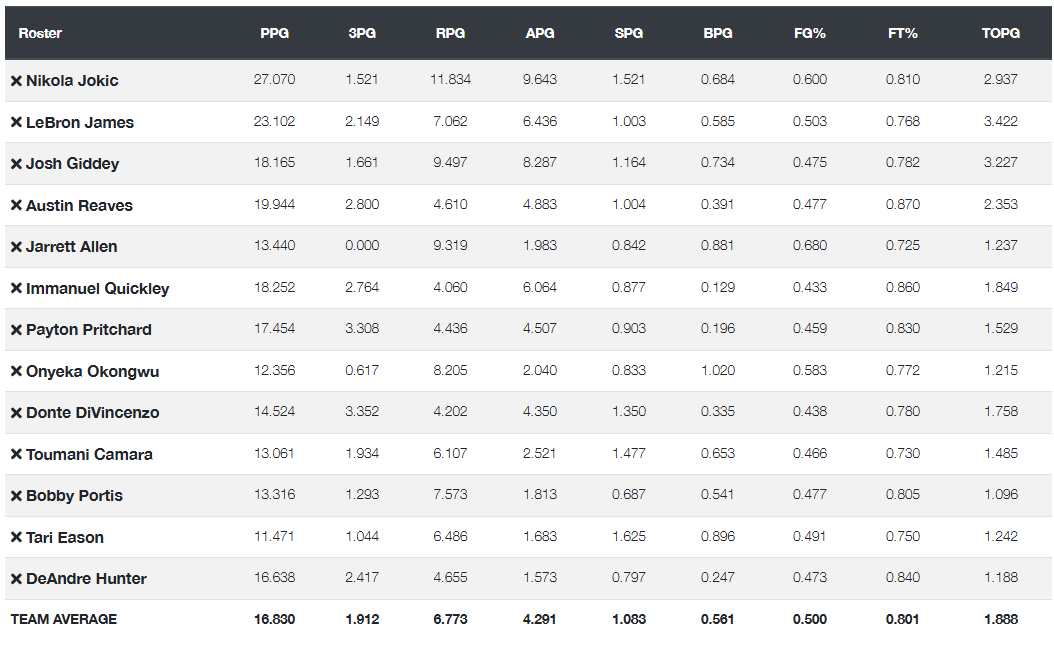Viewport: 1054px width, 645px height.
Task: Delete Austin Reaves using the X icon
Action: tap(16, 206)
